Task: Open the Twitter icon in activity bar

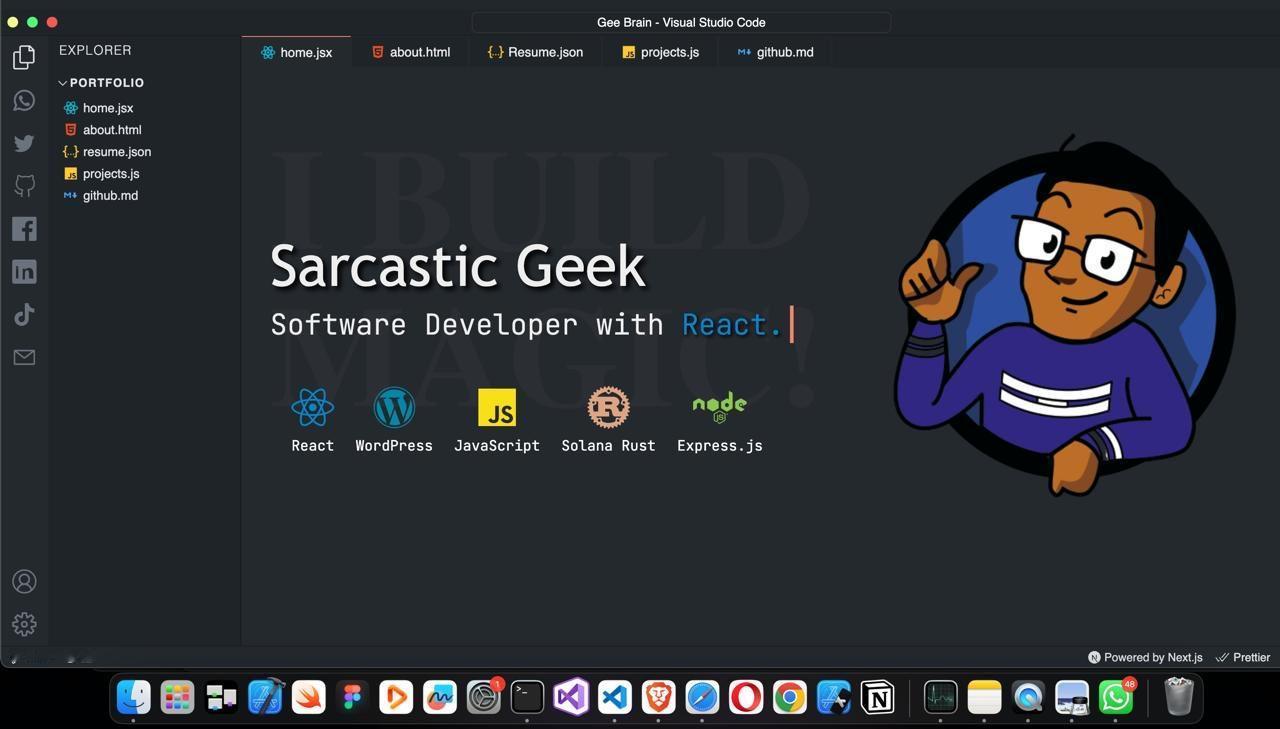Action: pyautogui.click(x=24, y=143)
